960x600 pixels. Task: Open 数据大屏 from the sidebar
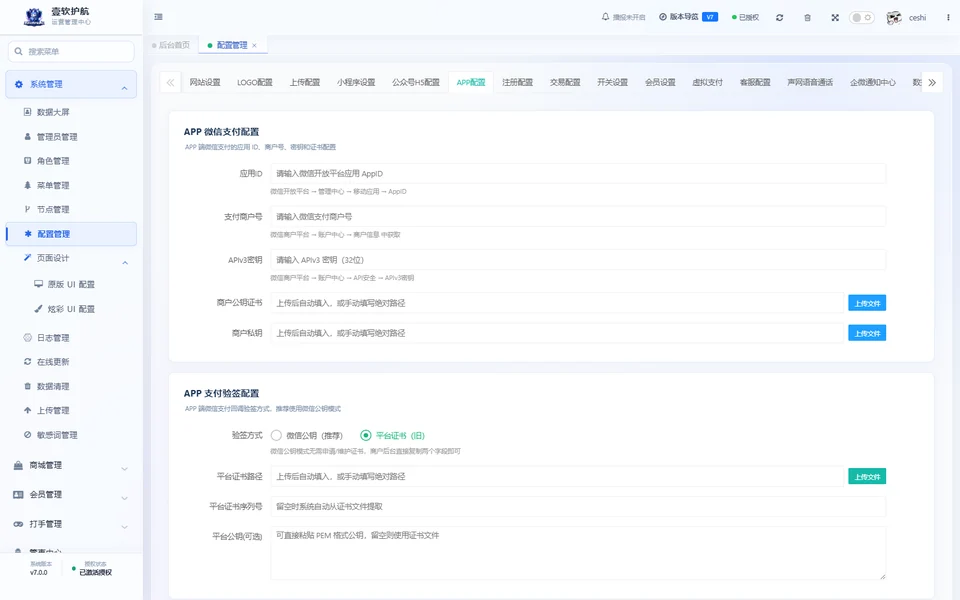53,112
